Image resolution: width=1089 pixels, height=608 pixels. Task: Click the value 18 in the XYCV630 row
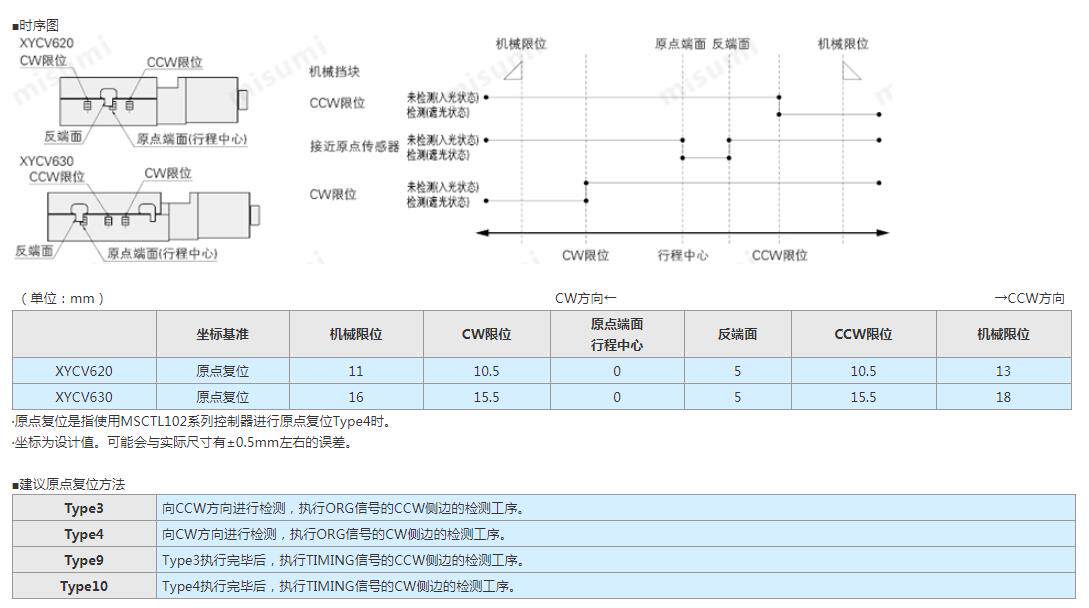(1003, 397)
